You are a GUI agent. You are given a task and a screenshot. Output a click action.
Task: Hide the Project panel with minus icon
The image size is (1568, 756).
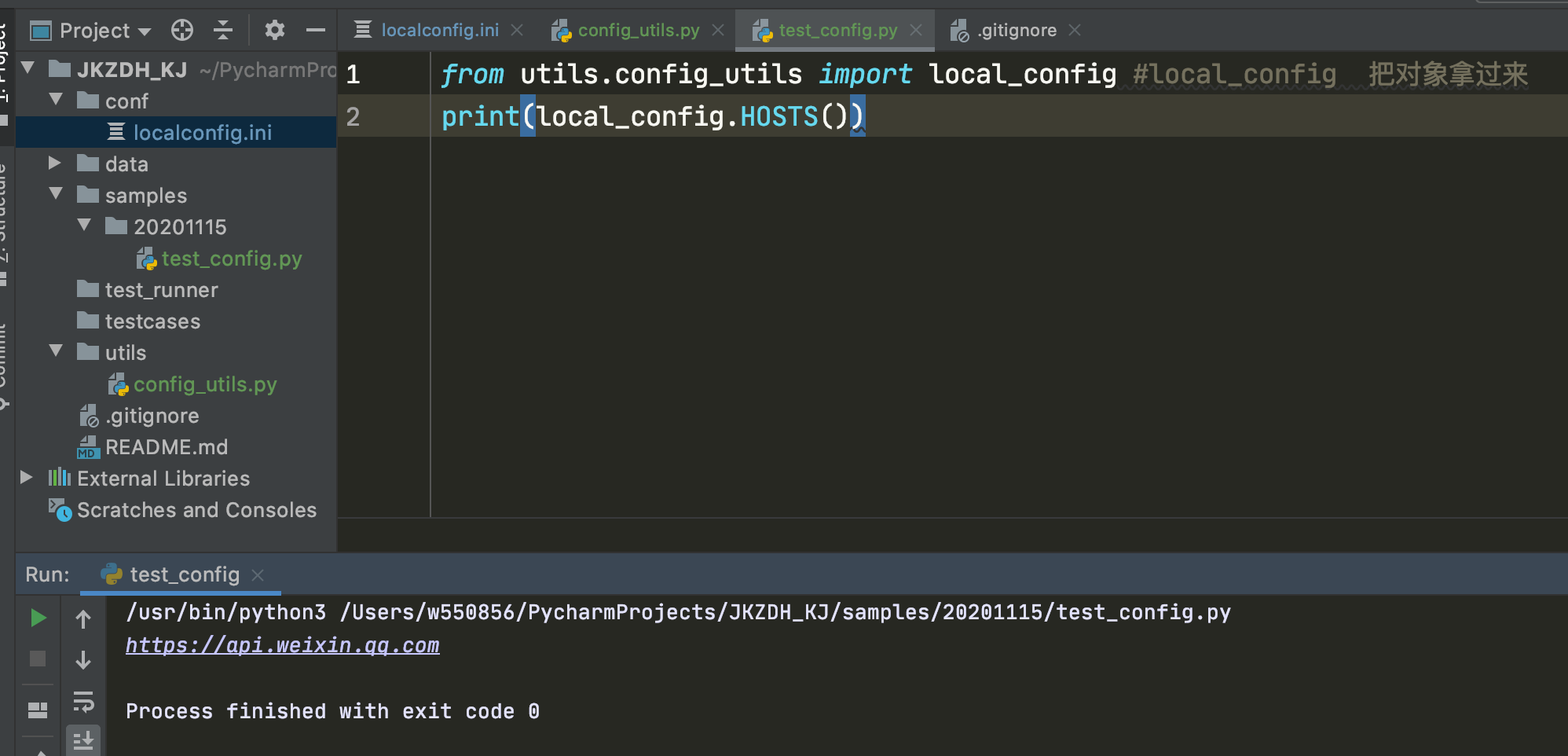pos(316,31)
